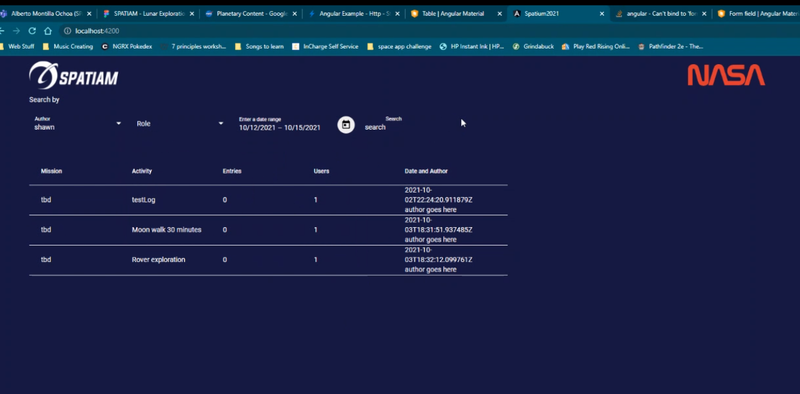
Task: Close the Angular Example - Http tab
Action: click(x=397, y=14)
